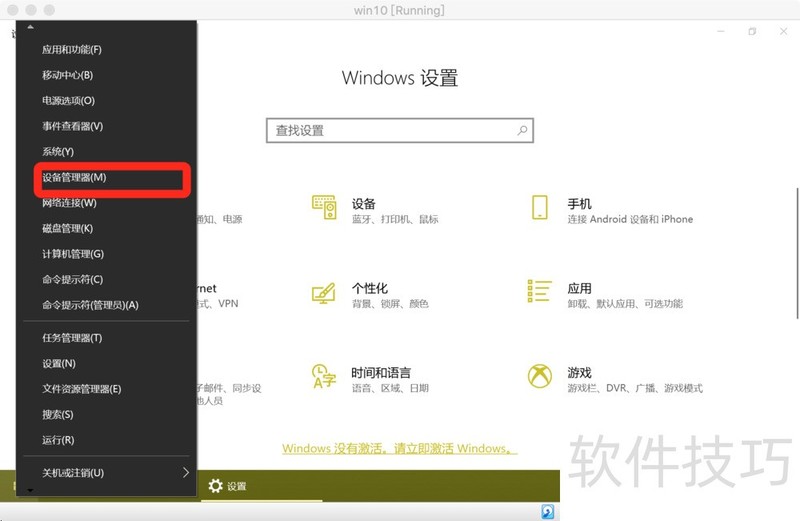
Task: Click the VirtualBox status icon bottom right
Action: 547,512
